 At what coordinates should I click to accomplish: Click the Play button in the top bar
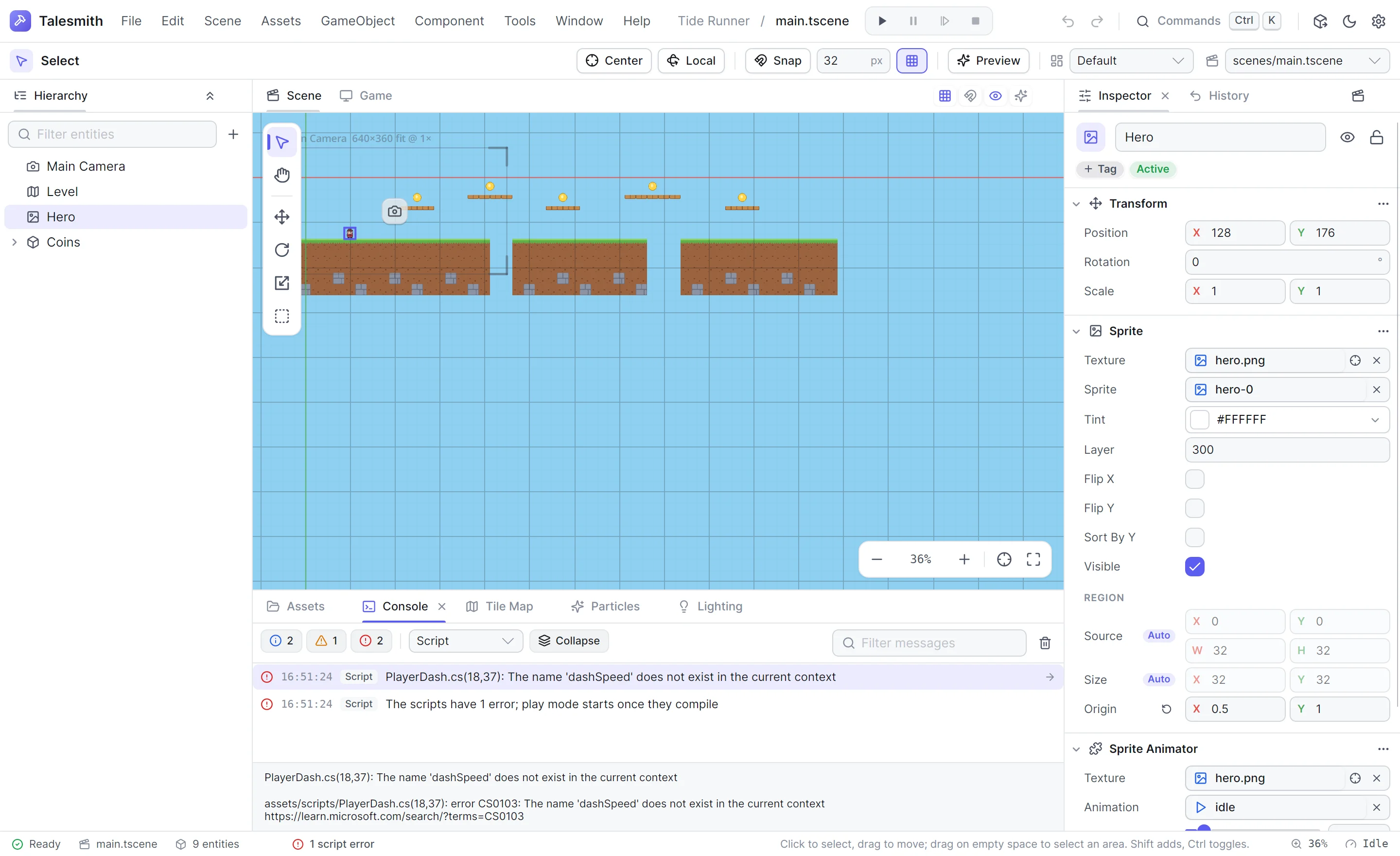(882, 21)
